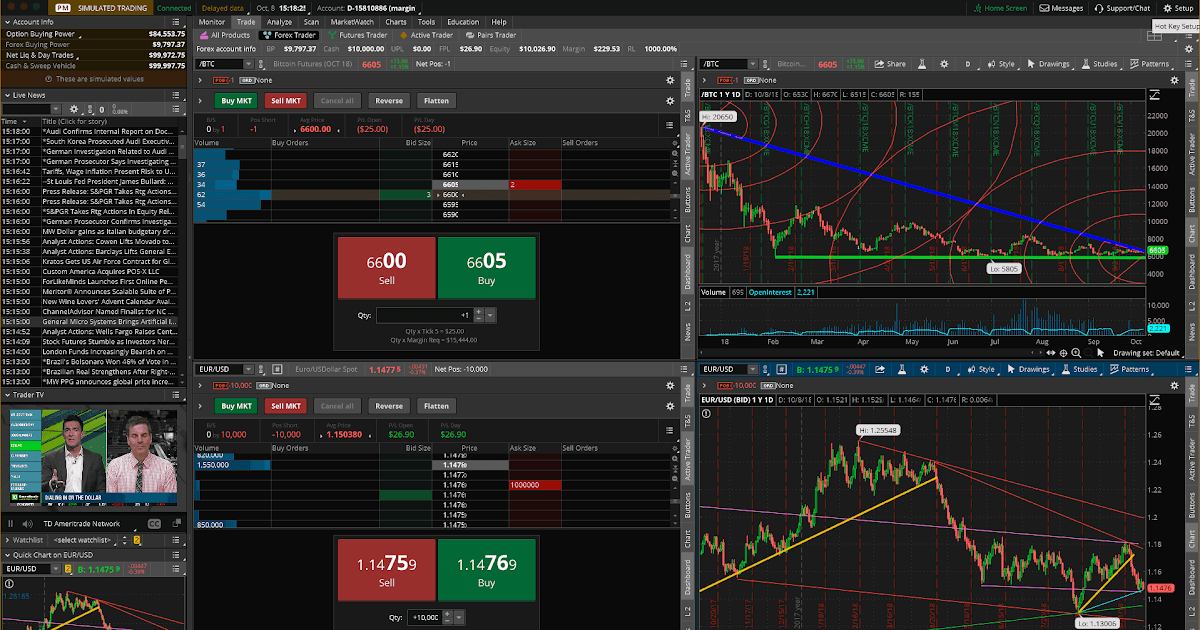
Task: Open Drawings on EUR/USD chart
Action: (1028, 369)
